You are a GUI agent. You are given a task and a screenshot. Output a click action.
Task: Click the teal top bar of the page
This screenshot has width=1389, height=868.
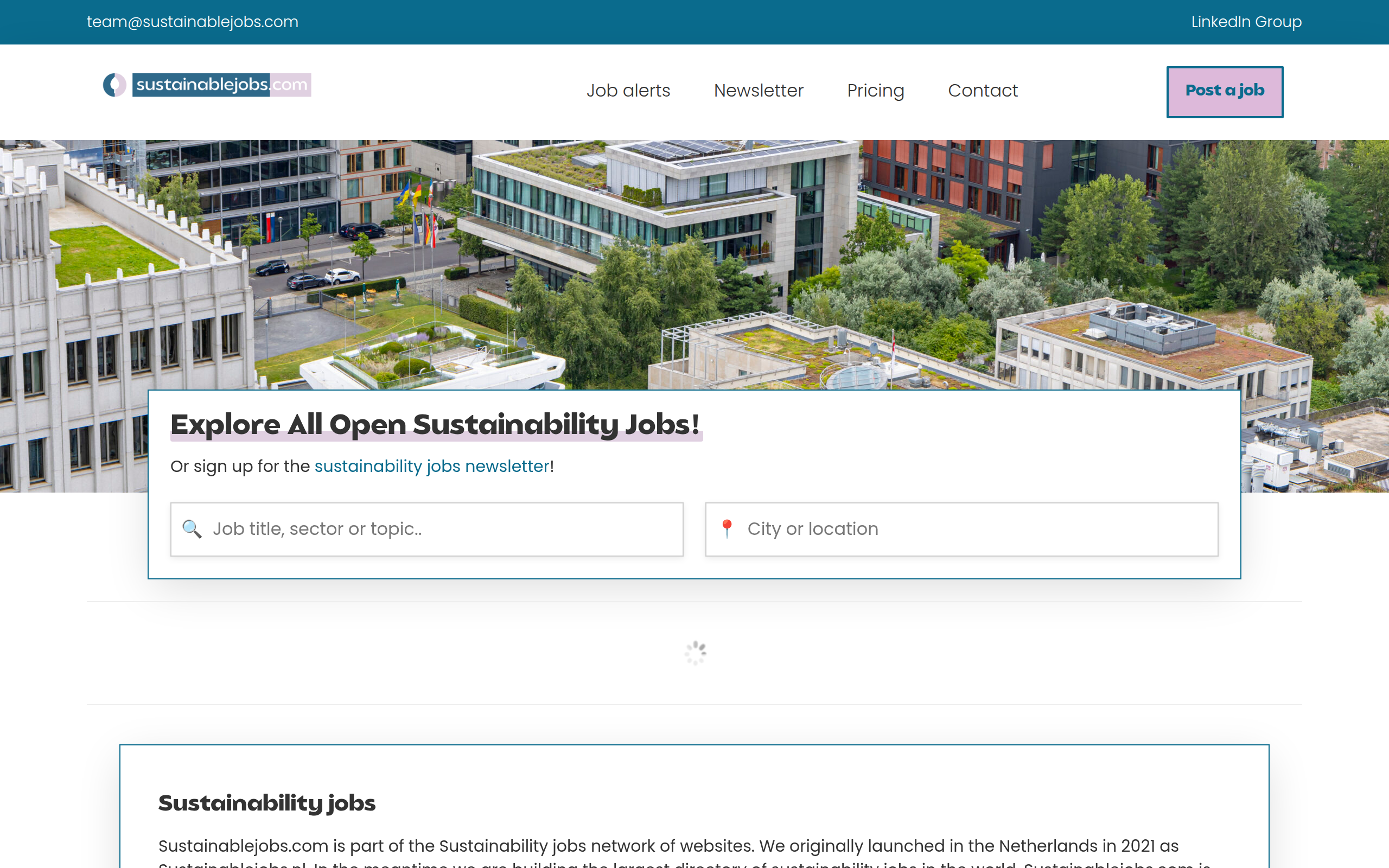(x=689, y=21)
